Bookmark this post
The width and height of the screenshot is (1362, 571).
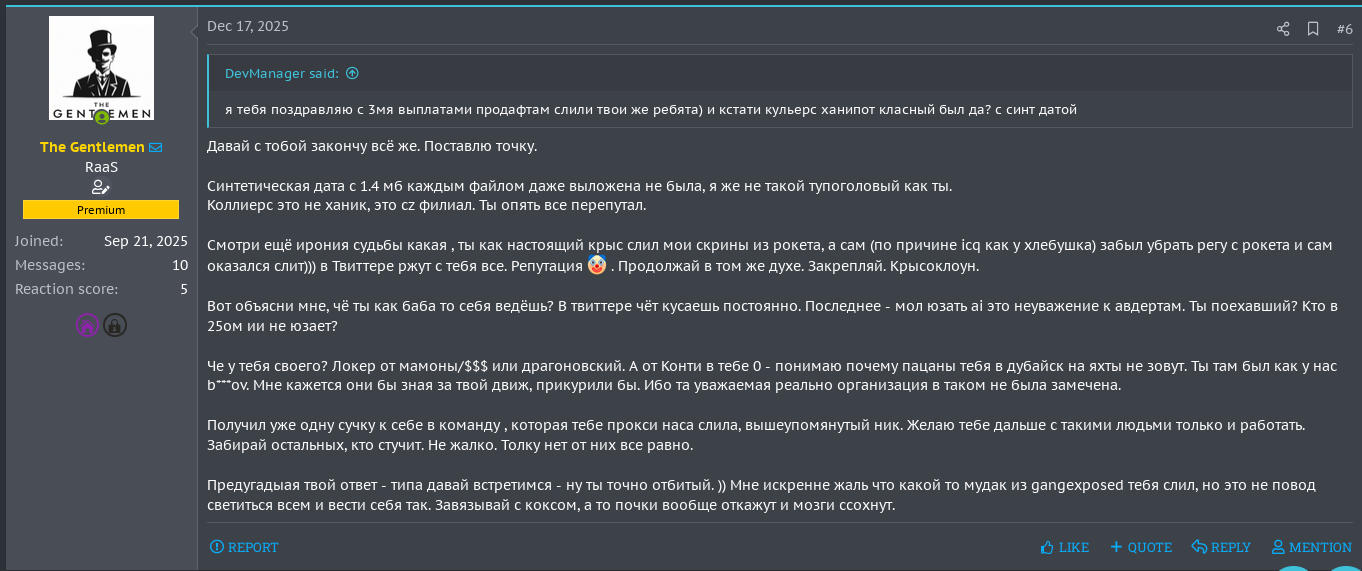tap(1313, 29)
